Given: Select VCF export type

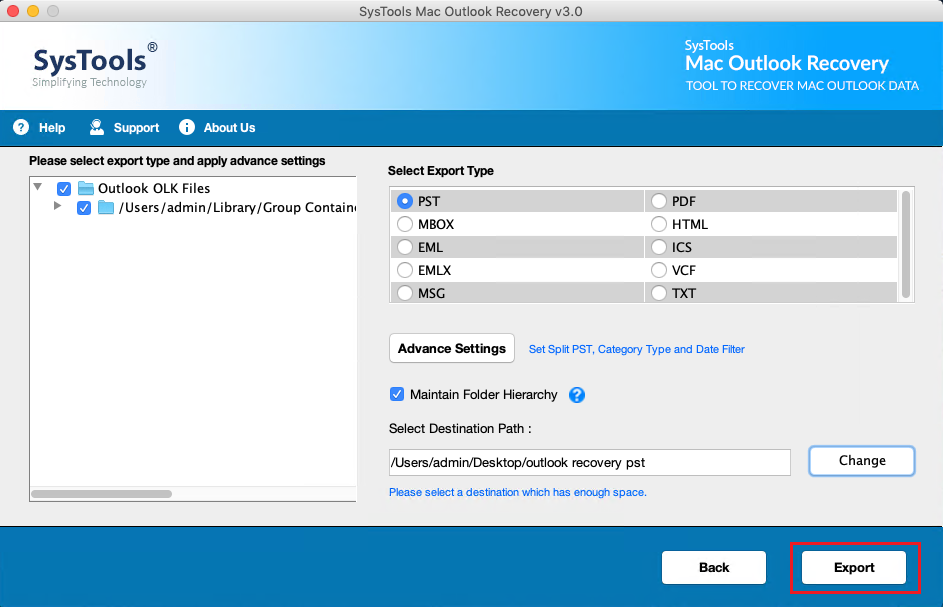Looking at the screenshot, I should [659, 270].
